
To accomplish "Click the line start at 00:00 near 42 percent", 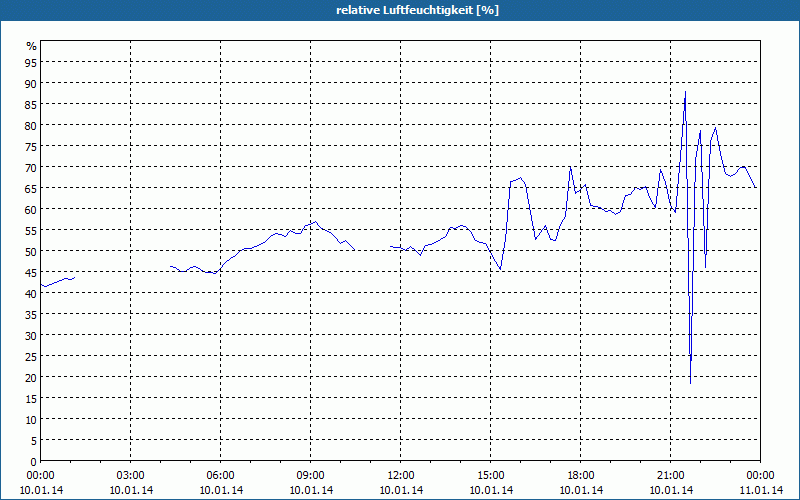I will (42, 285).
